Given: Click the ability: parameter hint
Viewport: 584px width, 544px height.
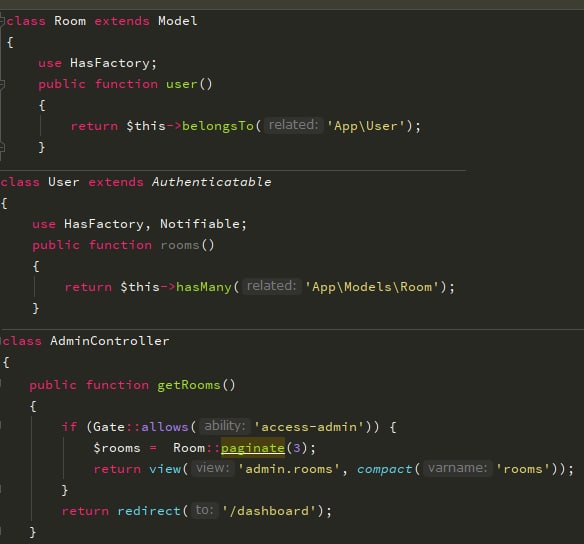Looking at the screenshot, I should click(225, 426).
